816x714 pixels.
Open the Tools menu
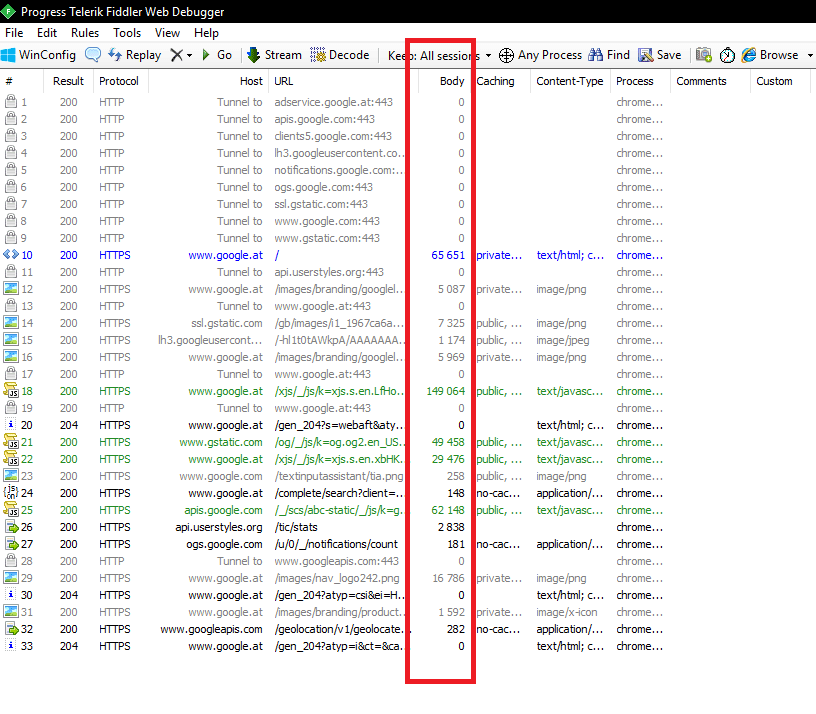(127, 33)
